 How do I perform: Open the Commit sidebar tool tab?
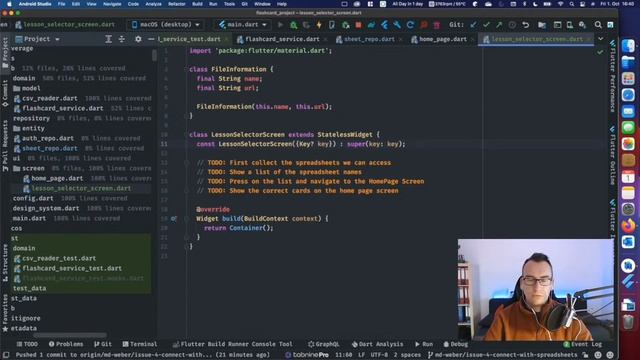coord(5,93)
